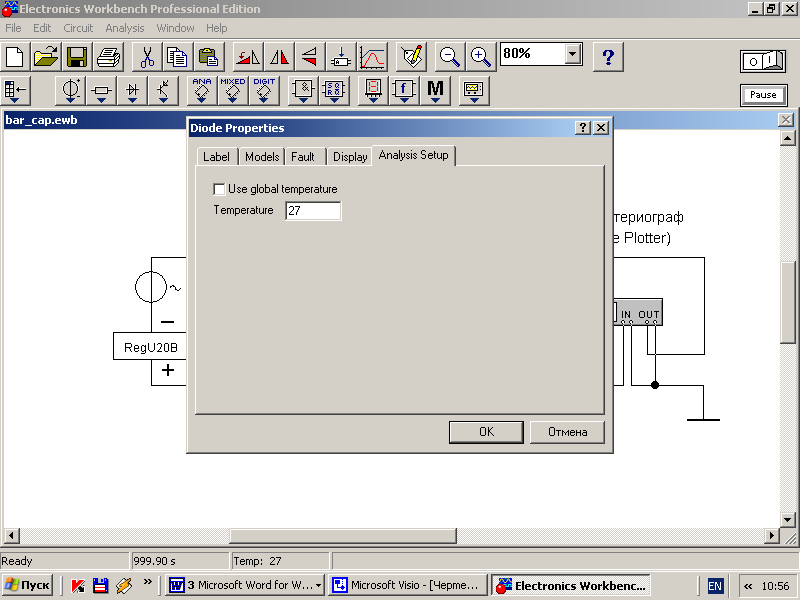The height and width of the screenshot is (600, 800).
Task: Open the Window menu
Action: click(x=175, y=28)
